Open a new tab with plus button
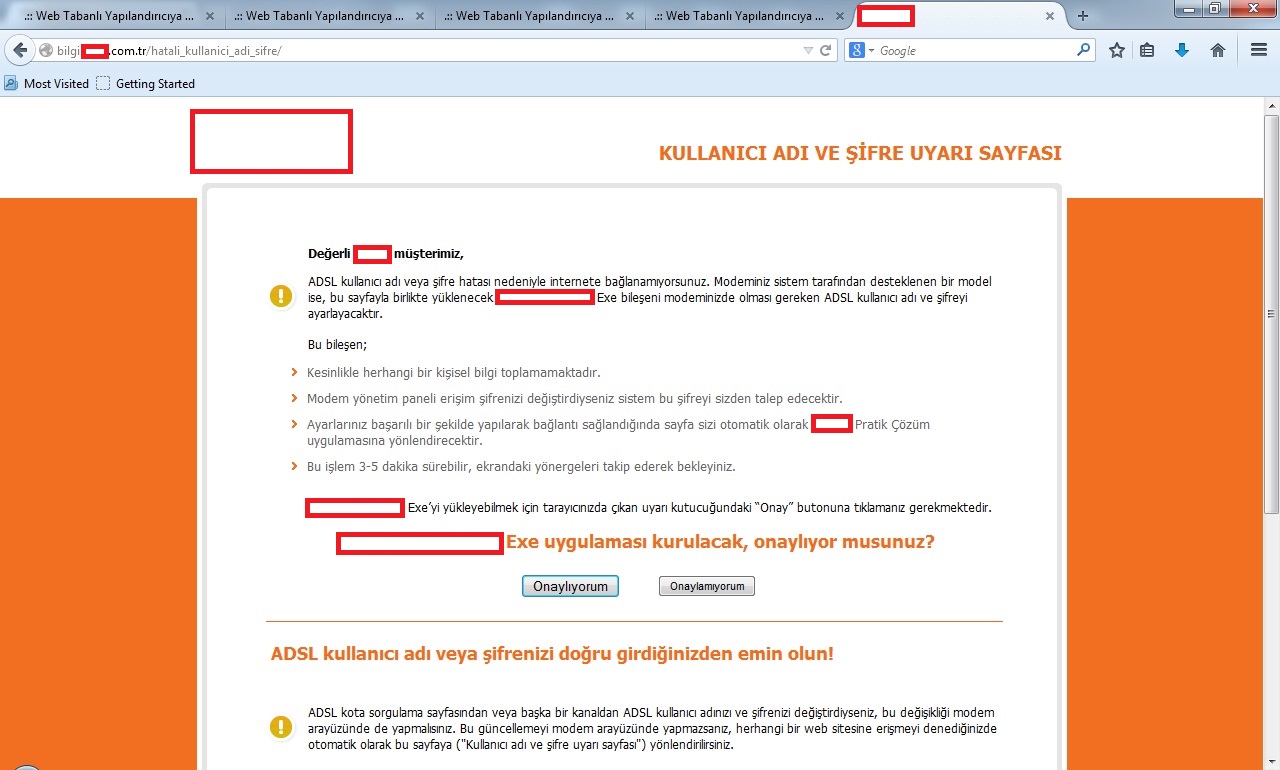The height and width of the screenshot is (770, 1280). coord(1082,16)
